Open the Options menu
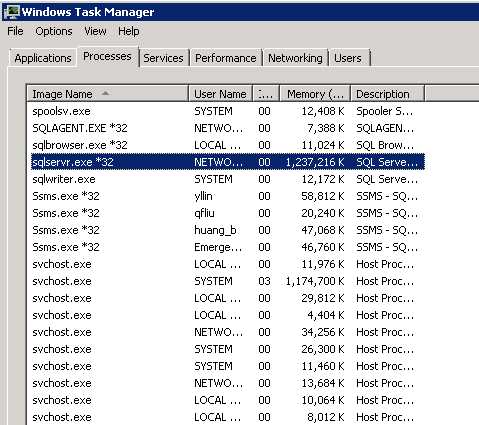Image resolution: width=479 pixels, height=425 pixels. [x=54, y=31]
